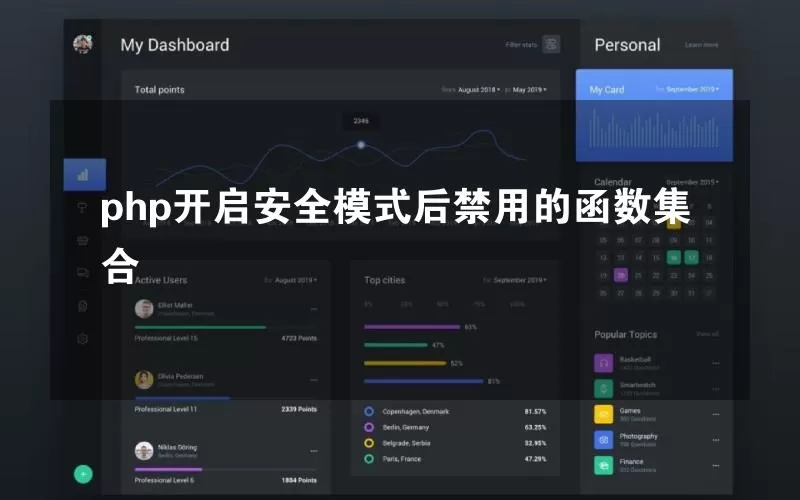This screenshot has width=800, height=500.
Task: Open options menu for Elliot Møller
Action: [x=314, y=309]
